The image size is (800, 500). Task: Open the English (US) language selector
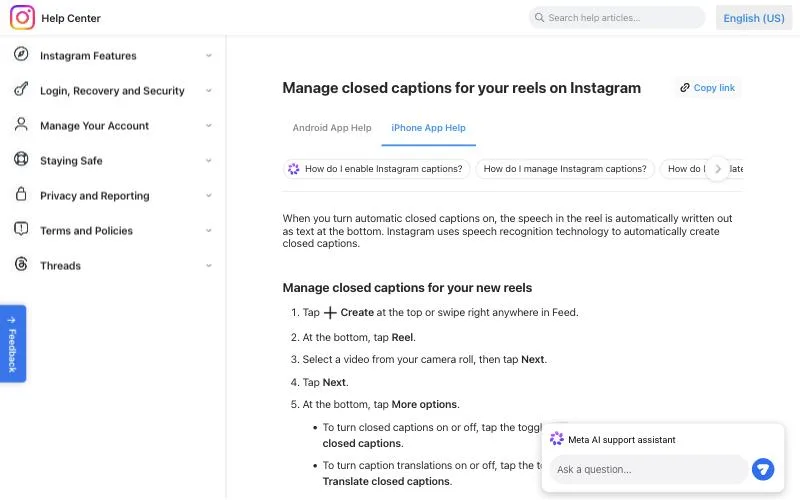tap(754, 18)
